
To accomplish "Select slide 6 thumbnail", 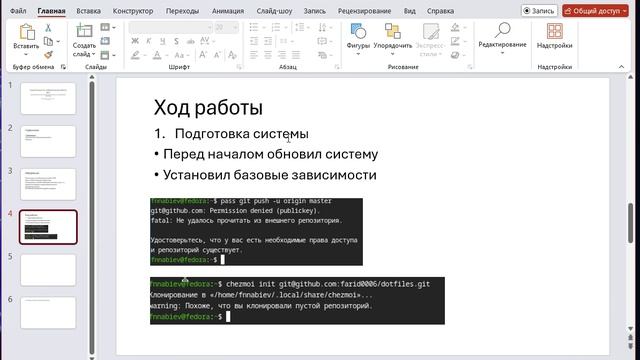I will click(48, 313).
